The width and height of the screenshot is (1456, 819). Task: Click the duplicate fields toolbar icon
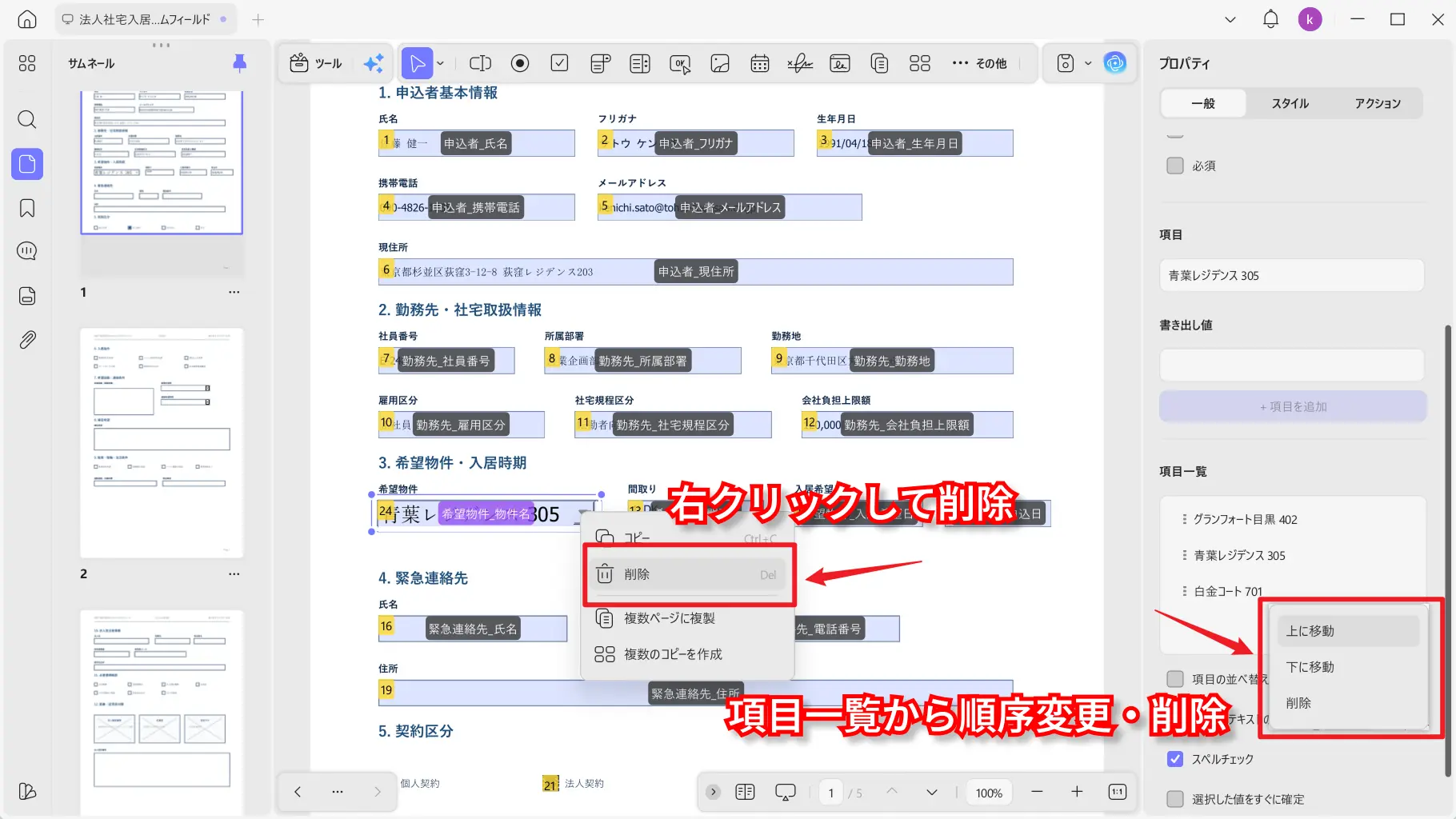point(880,63)
